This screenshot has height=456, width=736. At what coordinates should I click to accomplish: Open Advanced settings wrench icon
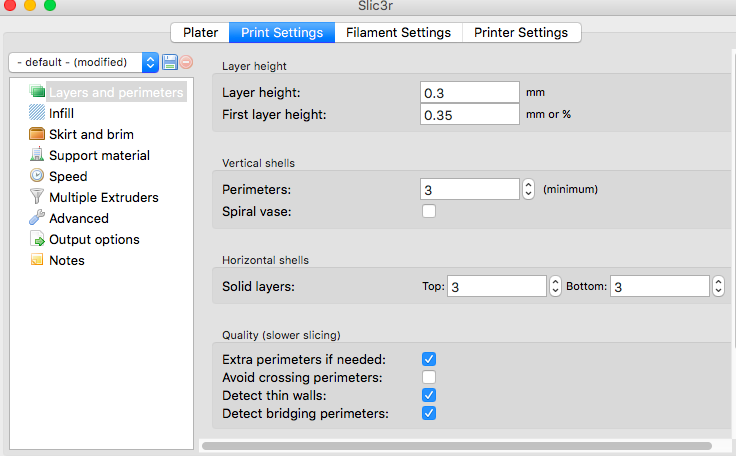pyautogui.click(x=38, y=218)
